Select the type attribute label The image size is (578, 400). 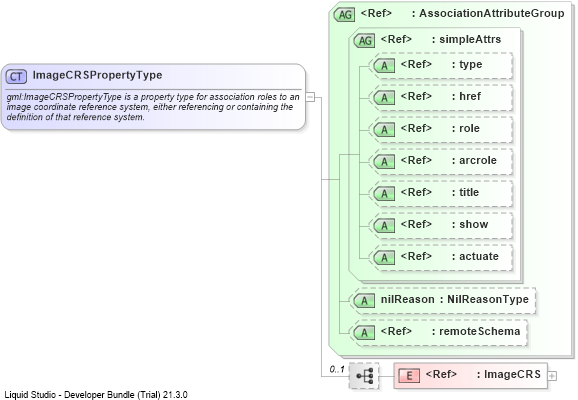coord(470,65)
